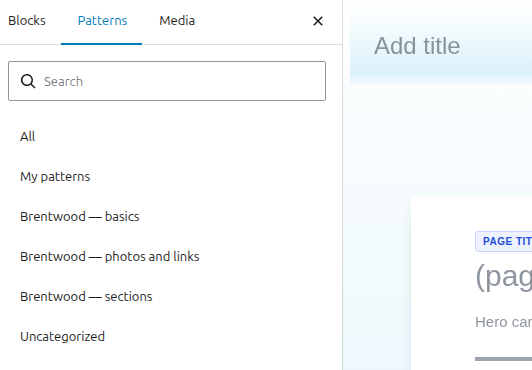Click the search magnifier icon
The height and width of the screenshot is (370, 532).
tap(28, 81)
